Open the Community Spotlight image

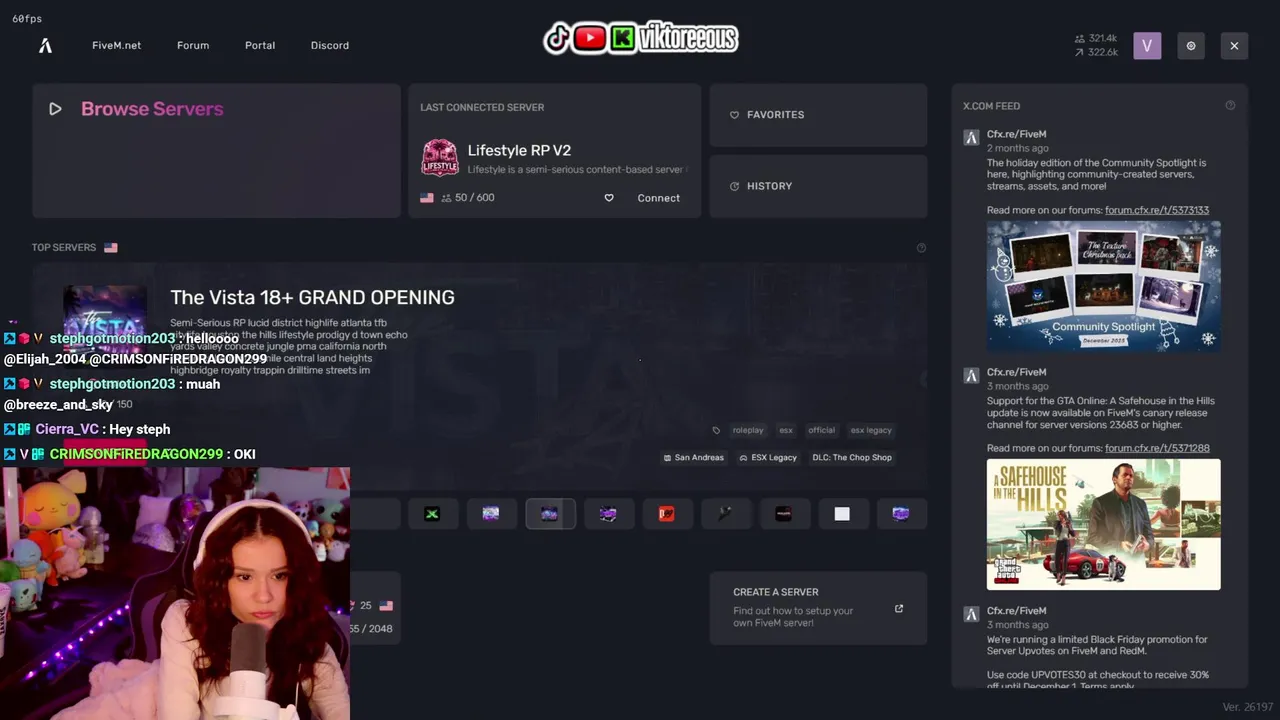click(x=1104, y=285)
